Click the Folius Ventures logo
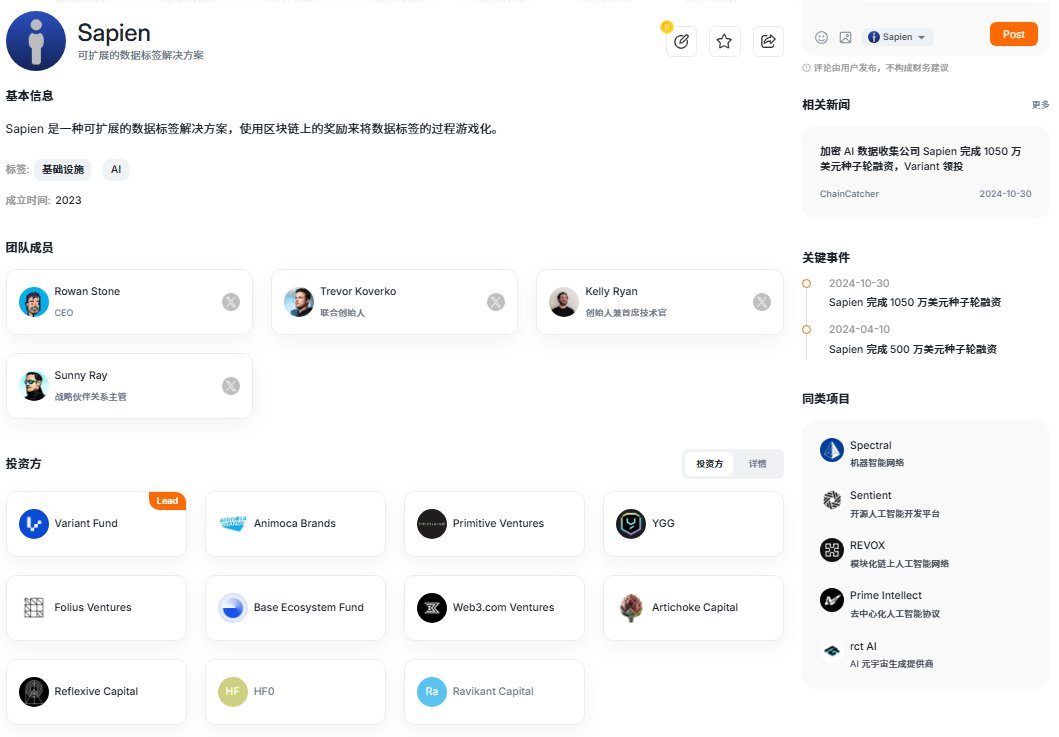The height and width of the screenshot is (737, 1059). (x=34, y=607)
